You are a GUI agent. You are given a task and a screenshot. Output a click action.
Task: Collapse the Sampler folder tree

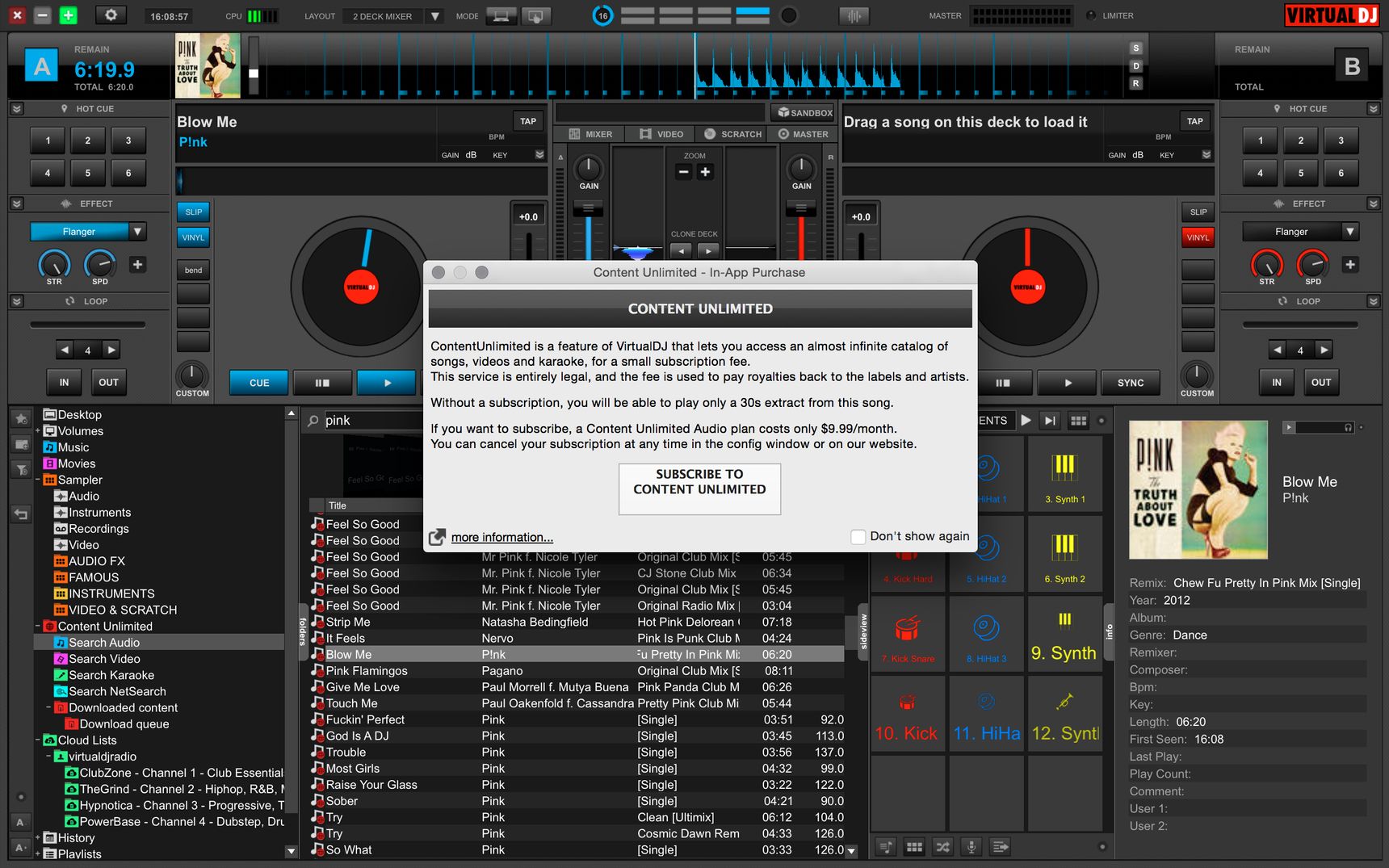click(38, 480)
